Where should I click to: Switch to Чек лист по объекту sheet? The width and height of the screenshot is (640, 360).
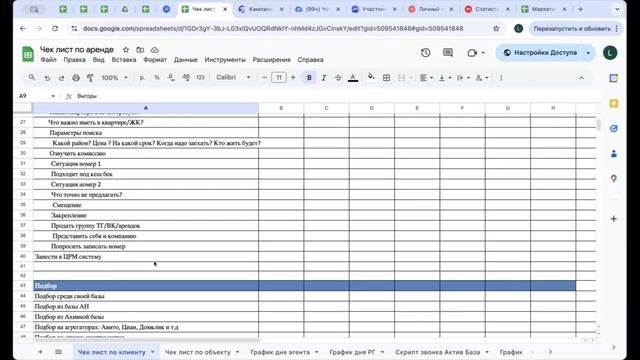(x=198, y=352)
